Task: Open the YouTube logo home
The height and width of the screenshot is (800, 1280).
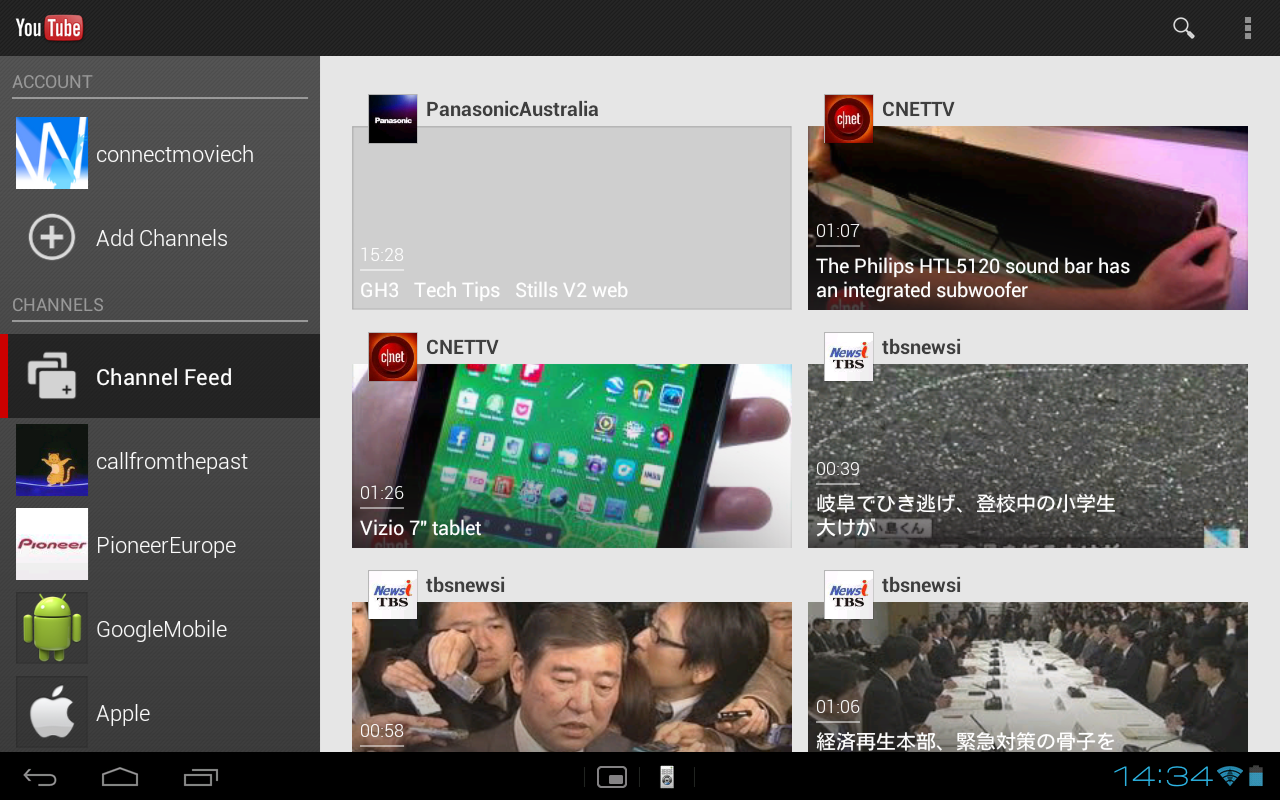Action: click(49, 27)
